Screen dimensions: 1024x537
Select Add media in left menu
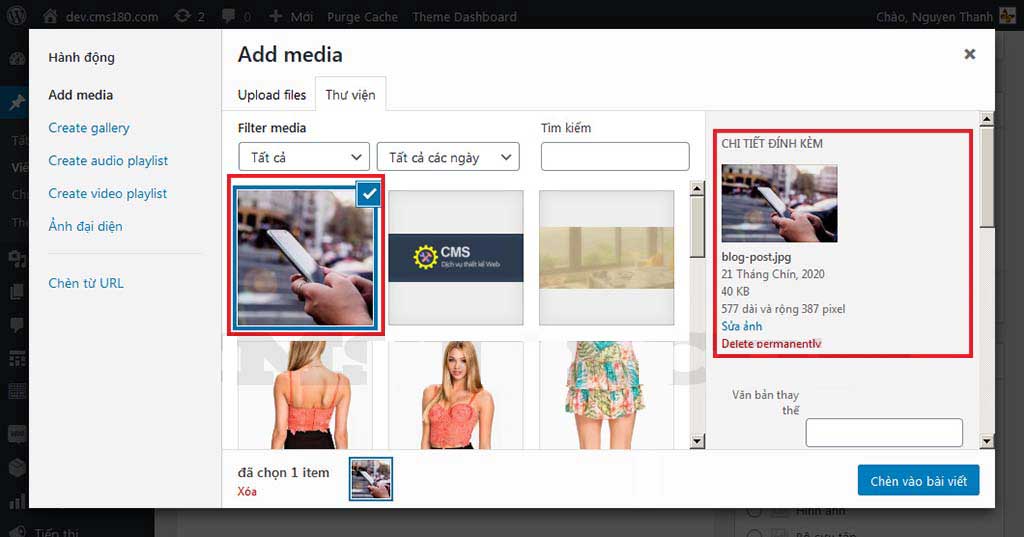[x=80, y=95]
